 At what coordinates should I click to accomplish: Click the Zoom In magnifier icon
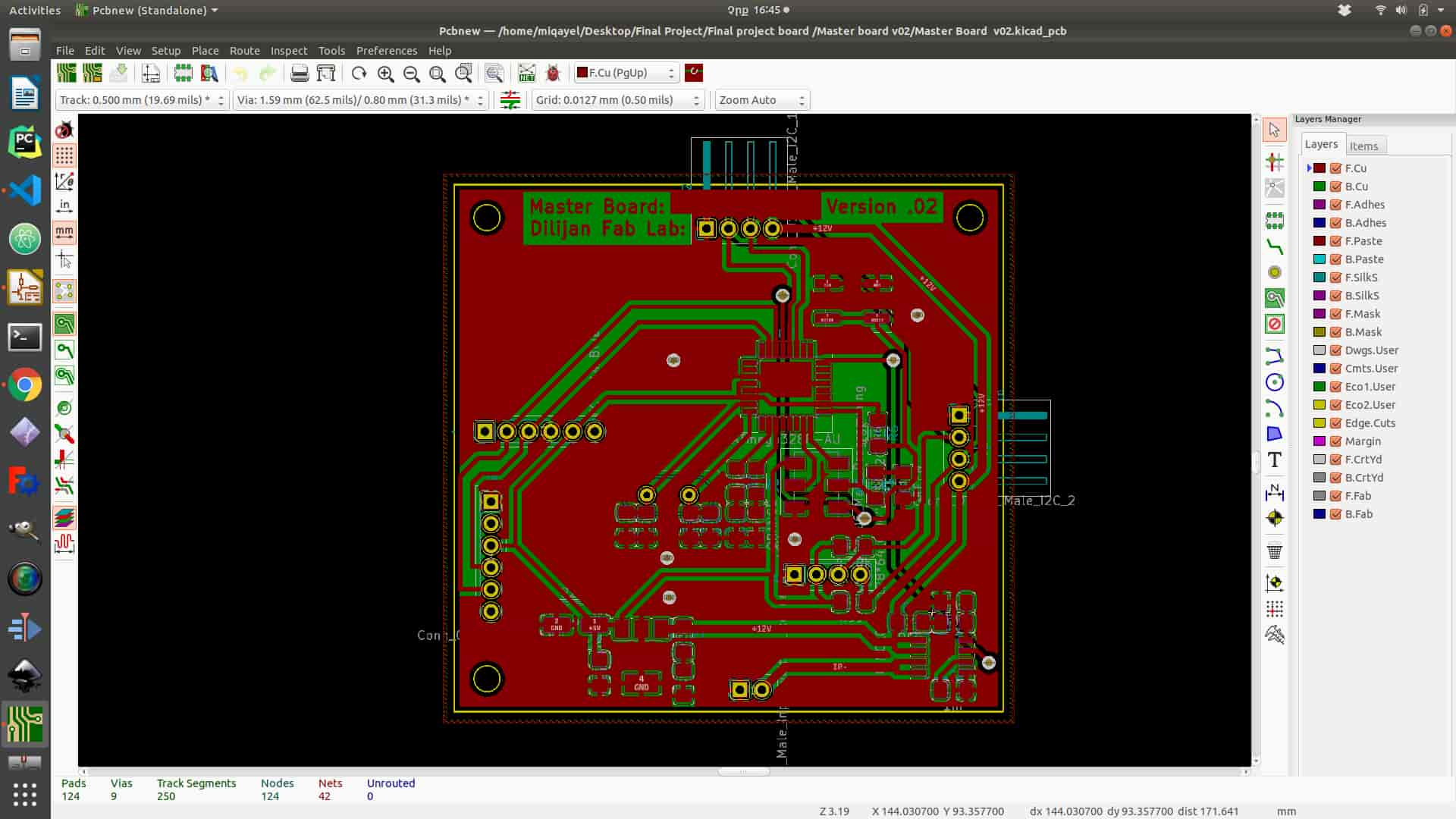[x=386, y=74]
